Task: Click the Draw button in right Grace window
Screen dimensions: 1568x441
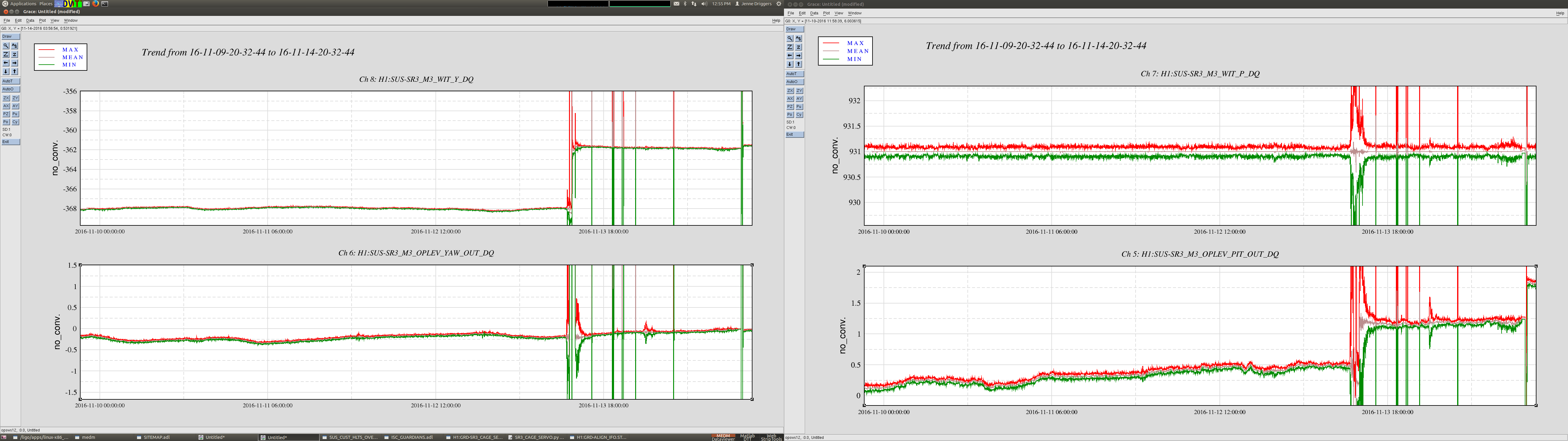Action: (x=795, y=29)
